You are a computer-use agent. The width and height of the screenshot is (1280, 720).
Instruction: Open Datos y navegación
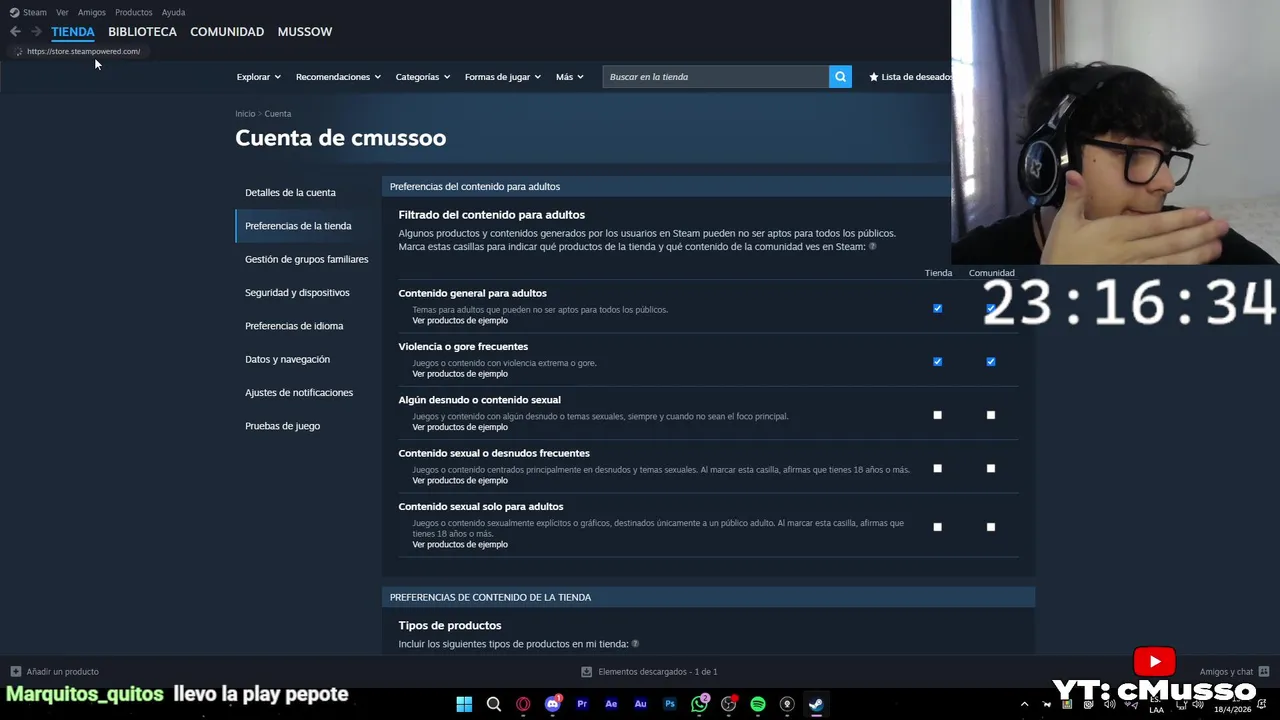click(x=287, y=359)
